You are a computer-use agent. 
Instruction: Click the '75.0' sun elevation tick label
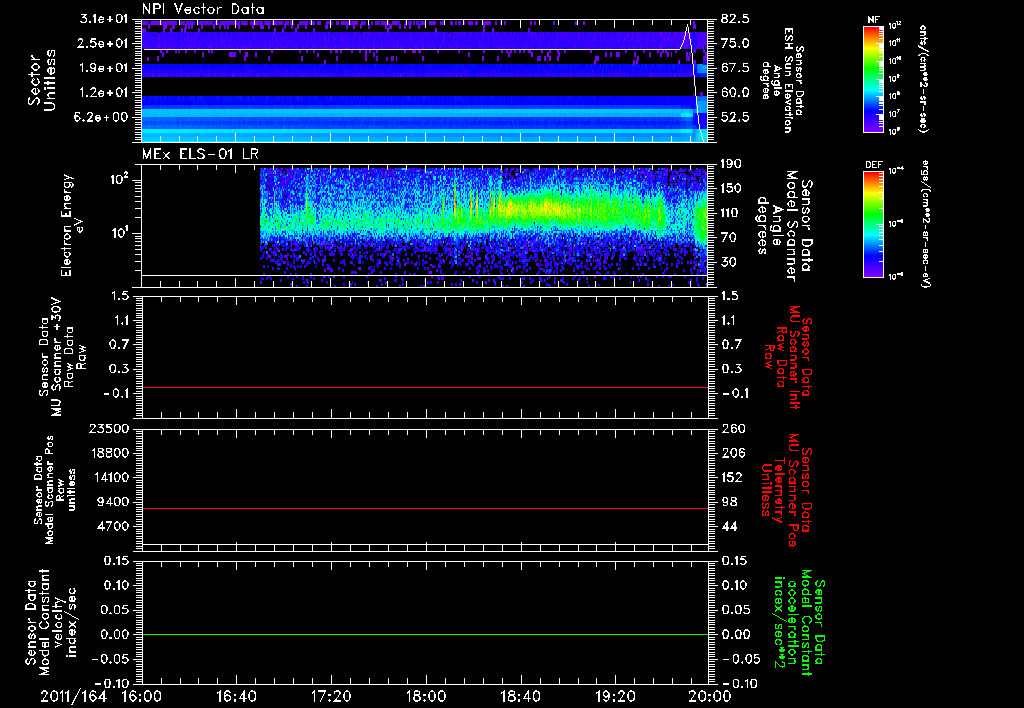click(735, 43)
